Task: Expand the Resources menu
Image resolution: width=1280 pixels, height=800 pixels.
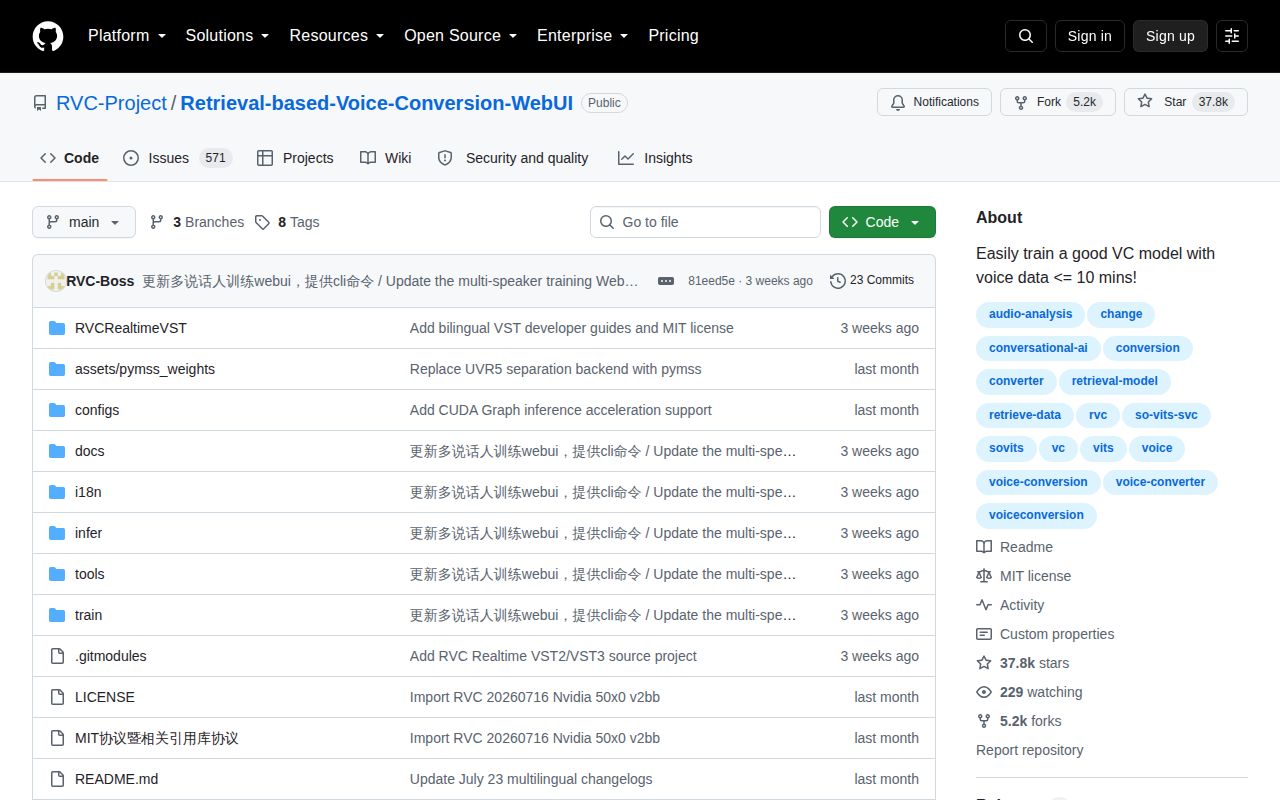Action: (x=337, y=35)
